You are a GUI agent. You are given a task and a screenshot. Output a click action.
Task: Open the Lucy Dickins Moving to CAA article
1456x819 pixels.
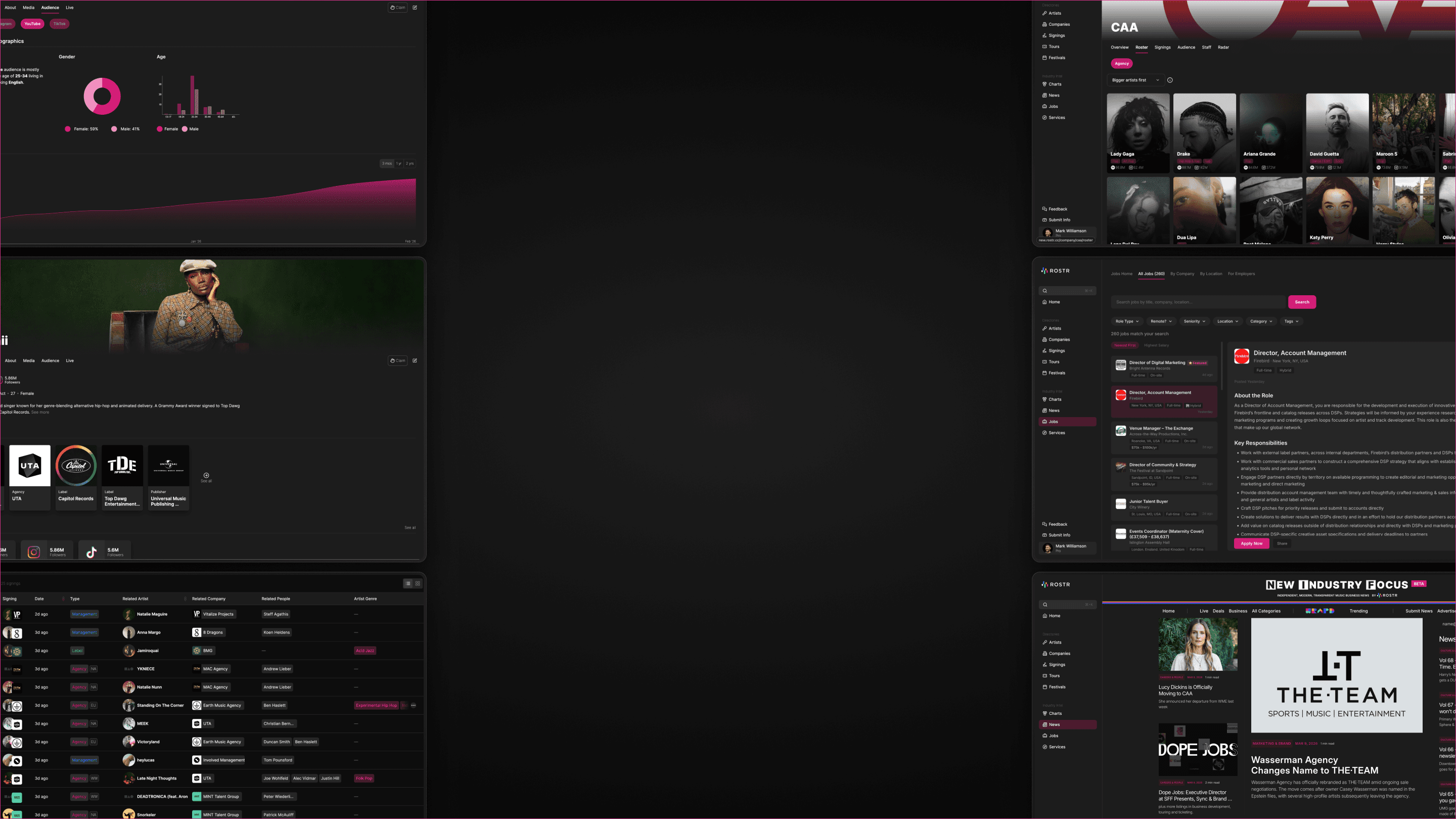click(1185, 690)
